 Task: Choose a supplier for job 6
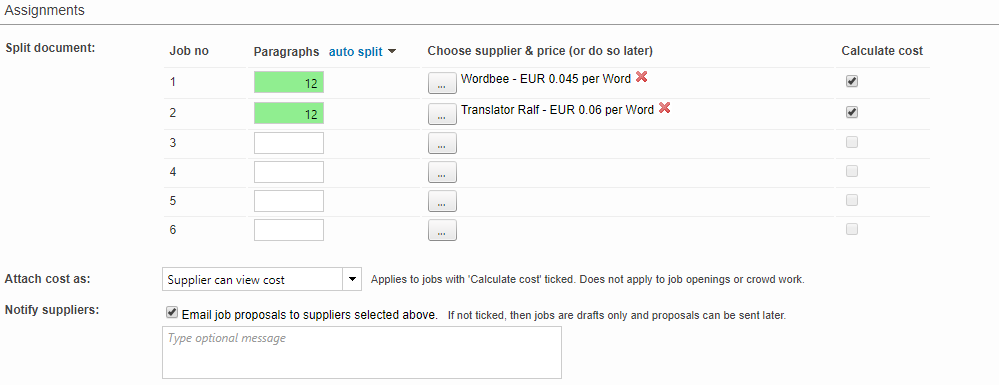pyautogui.click(x=442, y=230)
